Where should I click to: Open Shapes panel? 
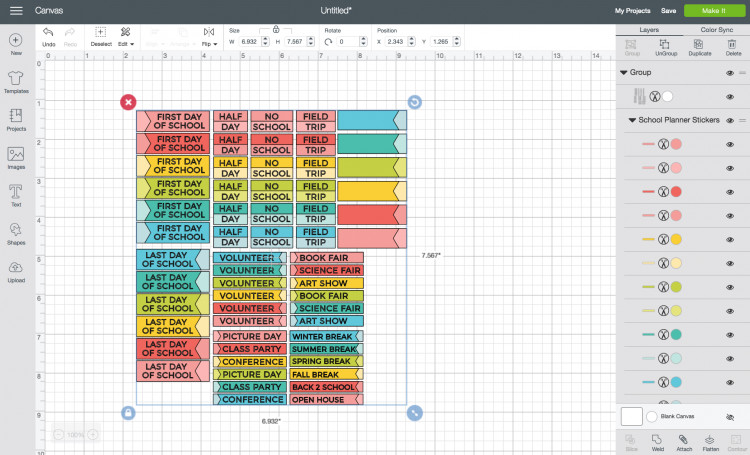[16, 233]
